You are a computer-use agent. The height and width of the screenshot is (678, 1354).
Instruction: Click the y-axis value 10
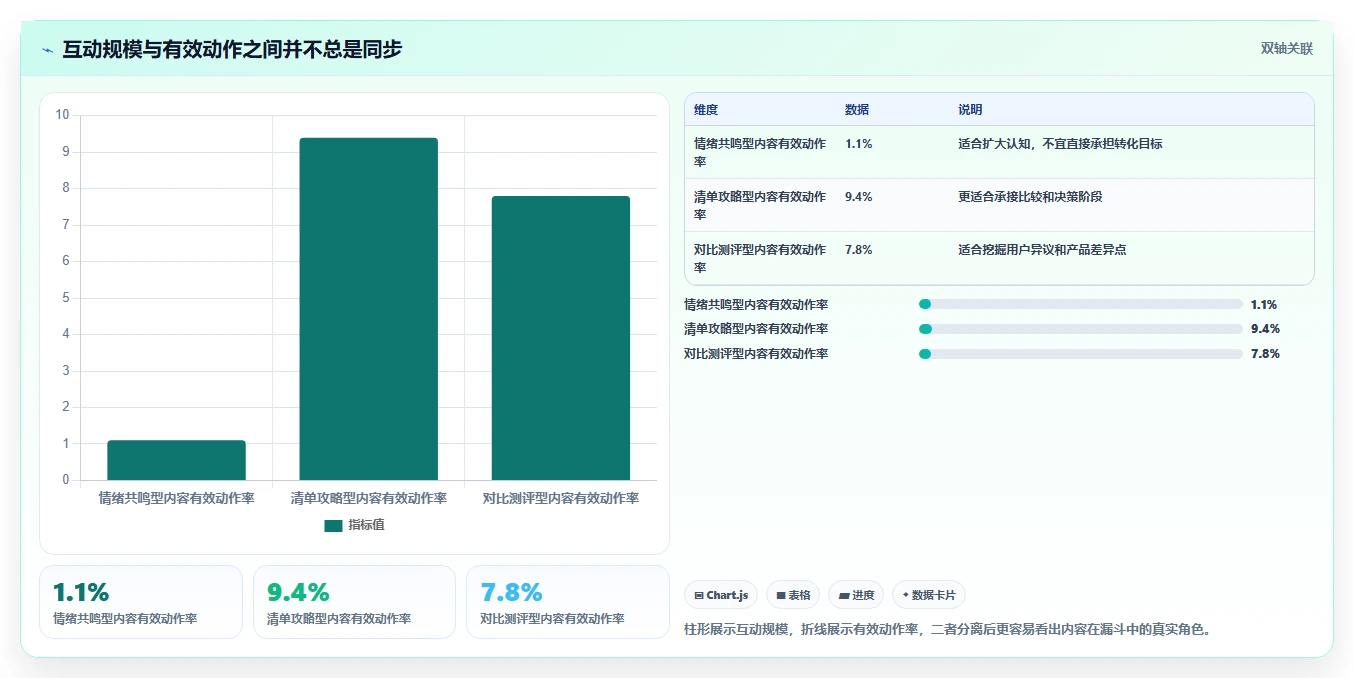click(x=62, y=115)
